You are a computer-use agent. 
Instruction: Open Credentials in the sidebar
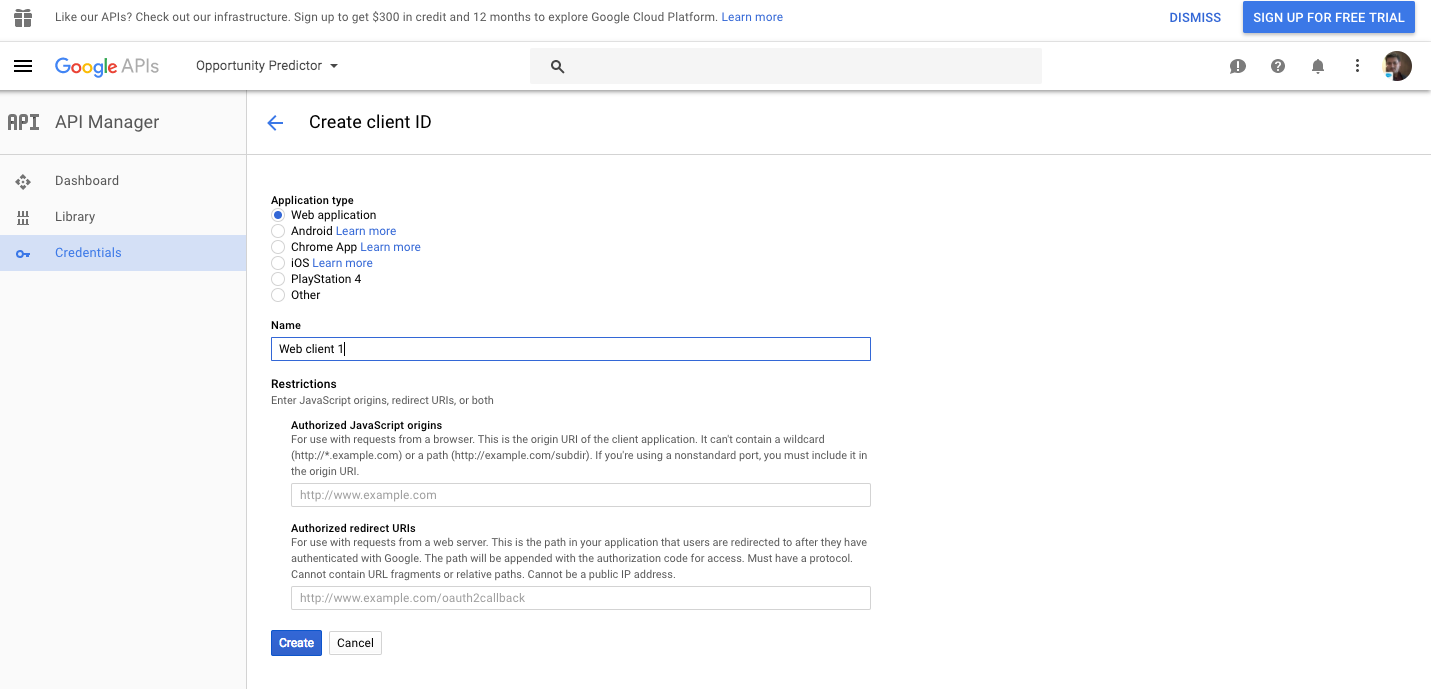click(x=123, y=253)
